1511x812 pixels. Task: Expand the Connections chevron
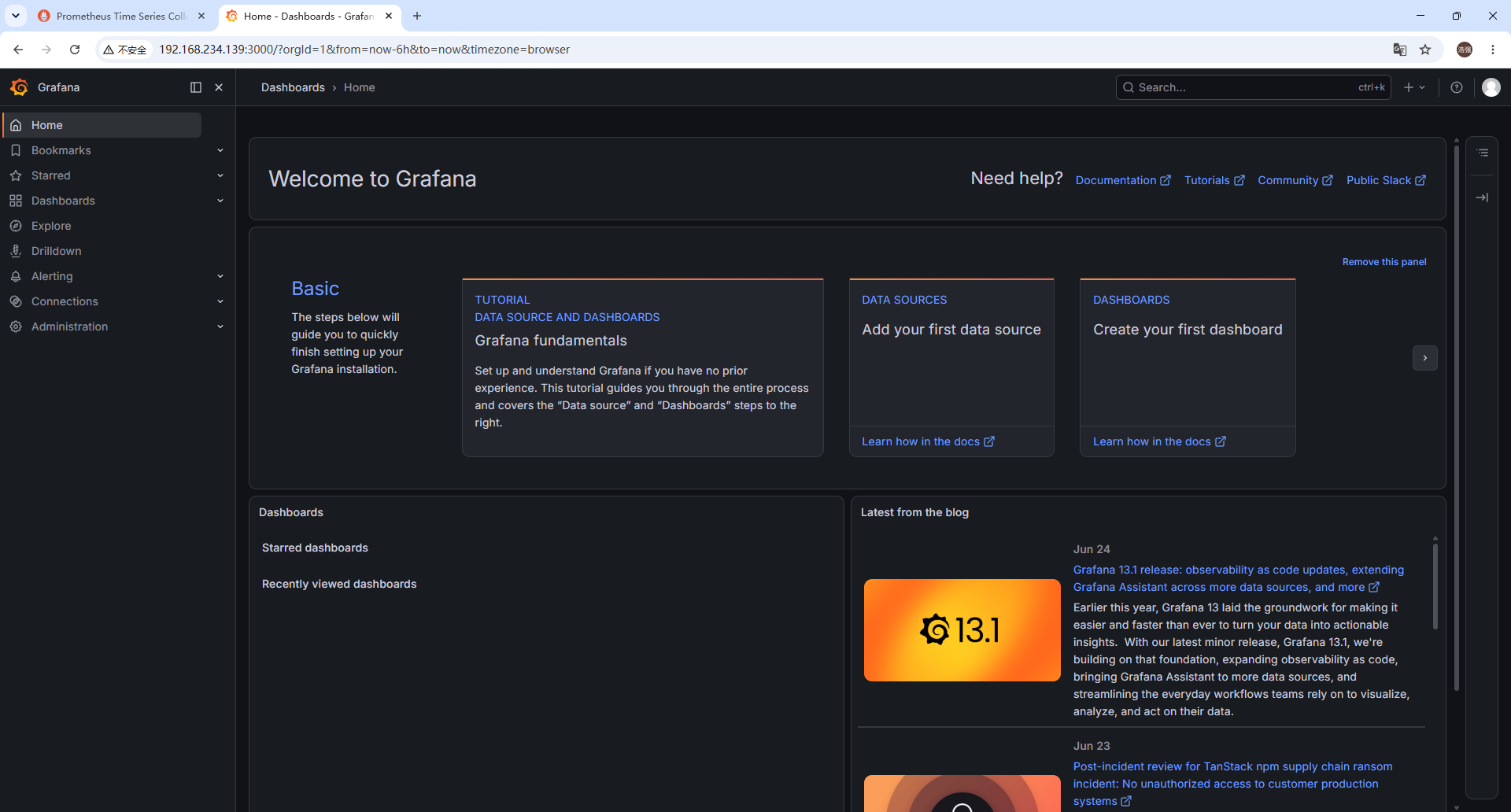[x=220, y=301]
